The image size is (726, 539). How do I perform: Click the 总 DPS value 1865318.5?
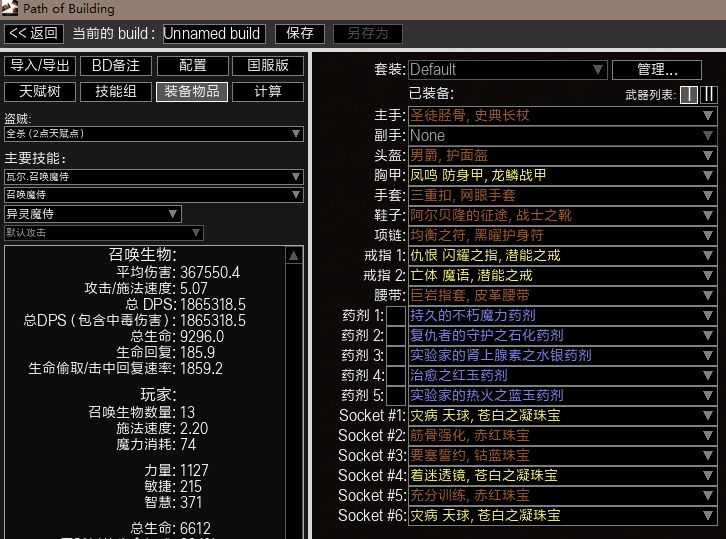pos(213,305)
